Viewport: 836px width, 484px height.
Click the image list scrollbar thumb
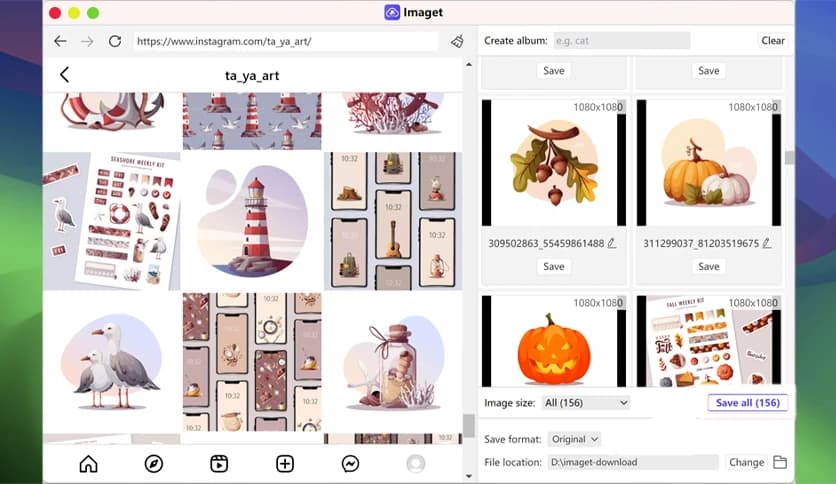pos(789,157)
